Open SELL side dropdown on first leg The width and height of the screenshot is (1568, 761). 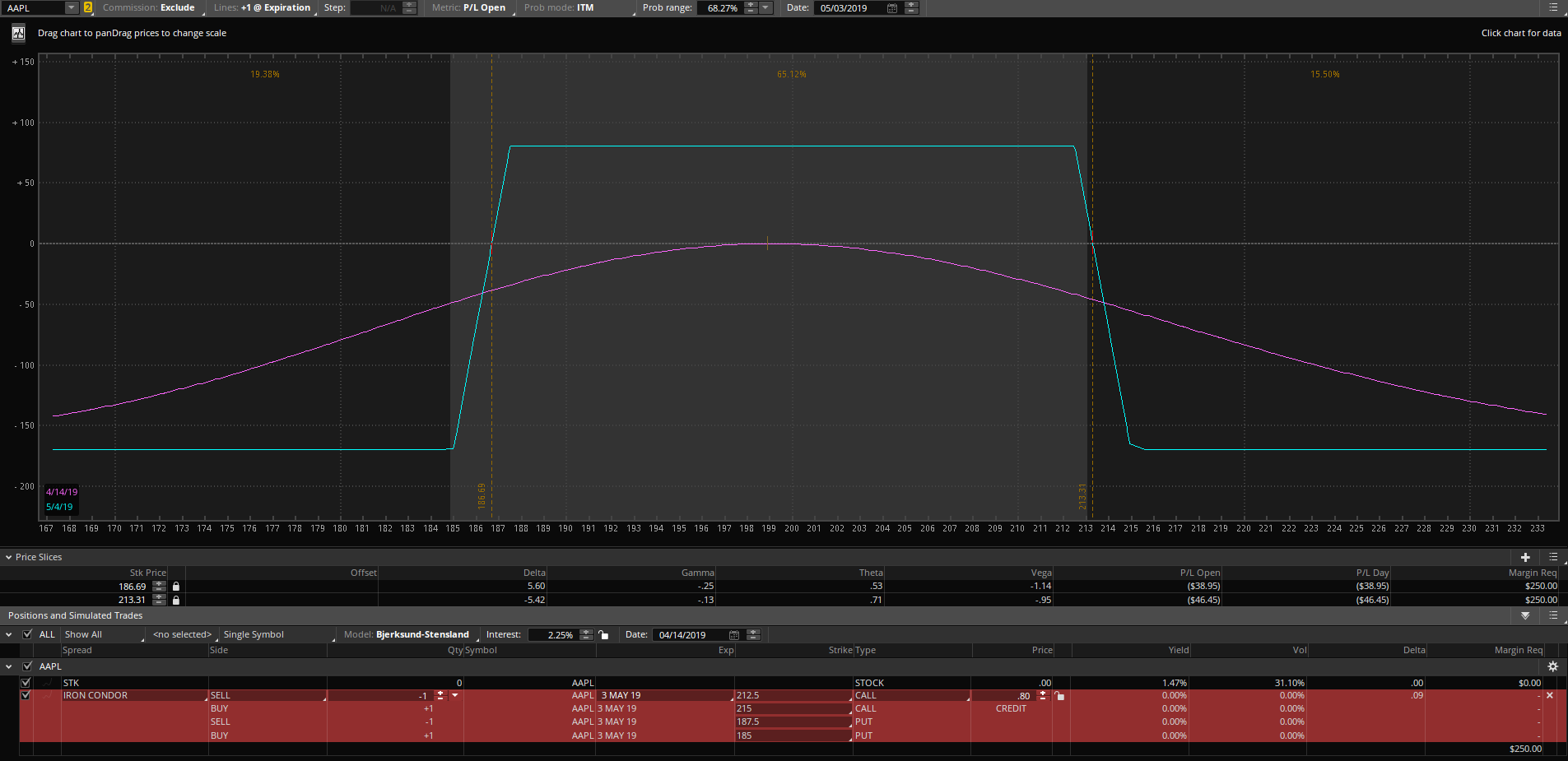(268, 695)
